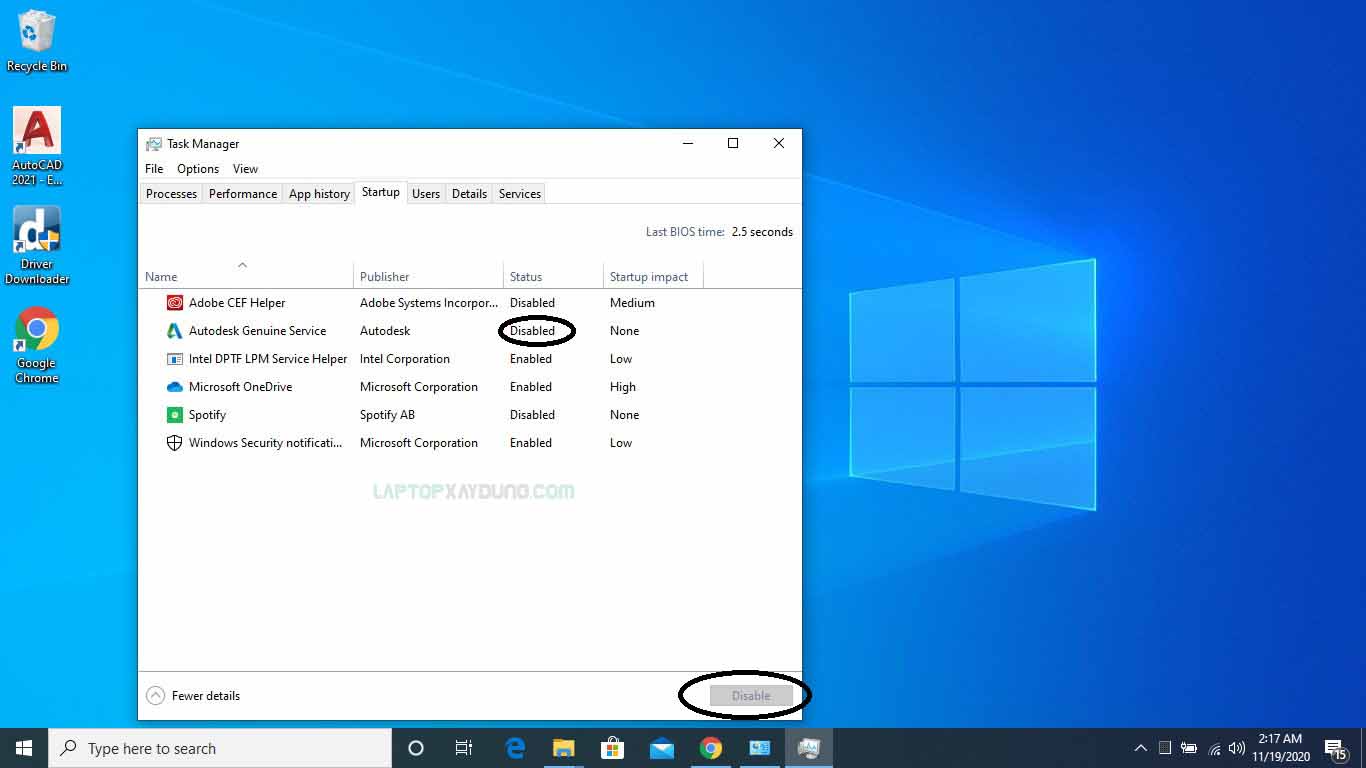The width and height of the screenshot is (1366, 768).
Task: Select the Spotify AB publisher cell
Action: [x=387, y=415]
